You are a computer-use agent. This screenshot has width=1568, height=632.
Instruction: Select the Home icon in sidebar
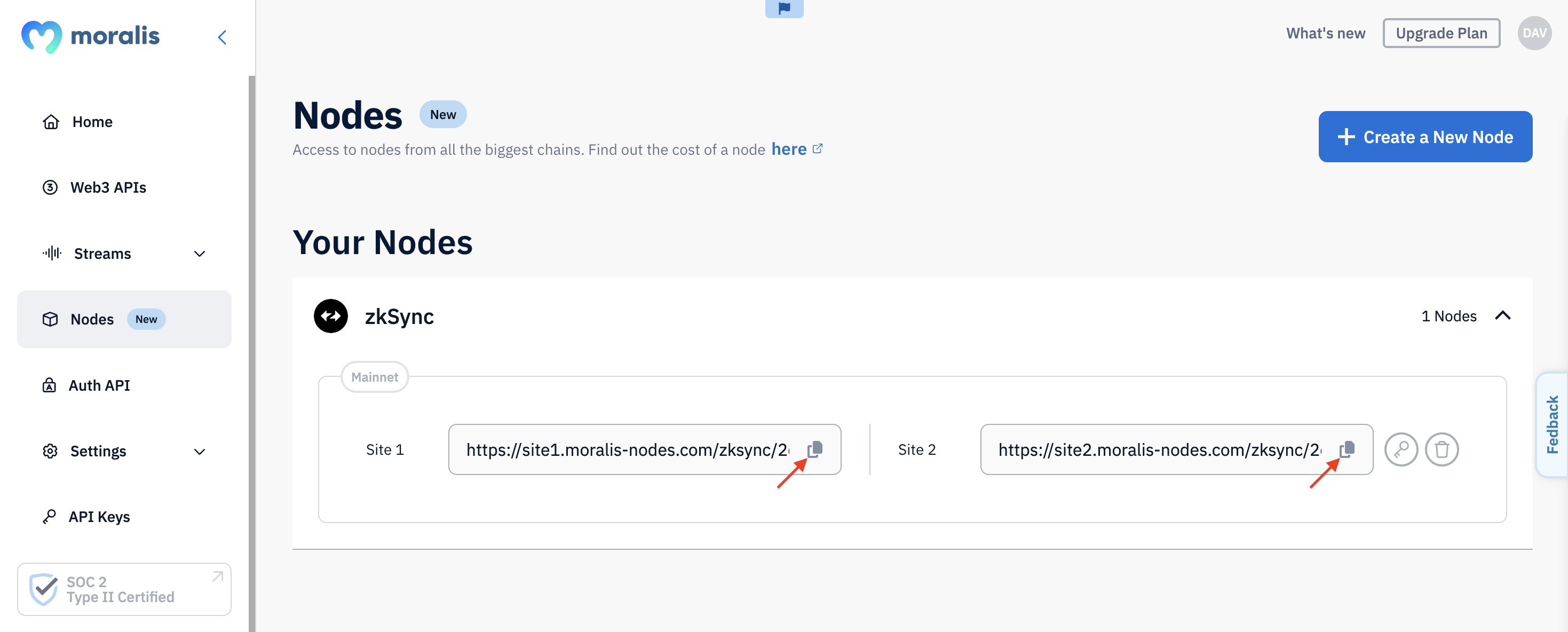pos(51,122)
